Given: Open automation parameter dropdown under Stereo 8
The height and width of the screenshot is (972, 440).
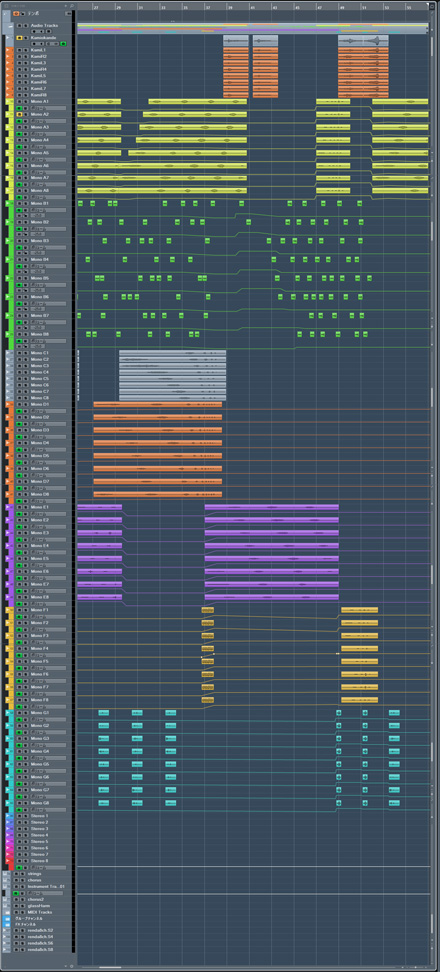Looking at the screenshot, I should (x=48, y=867).
